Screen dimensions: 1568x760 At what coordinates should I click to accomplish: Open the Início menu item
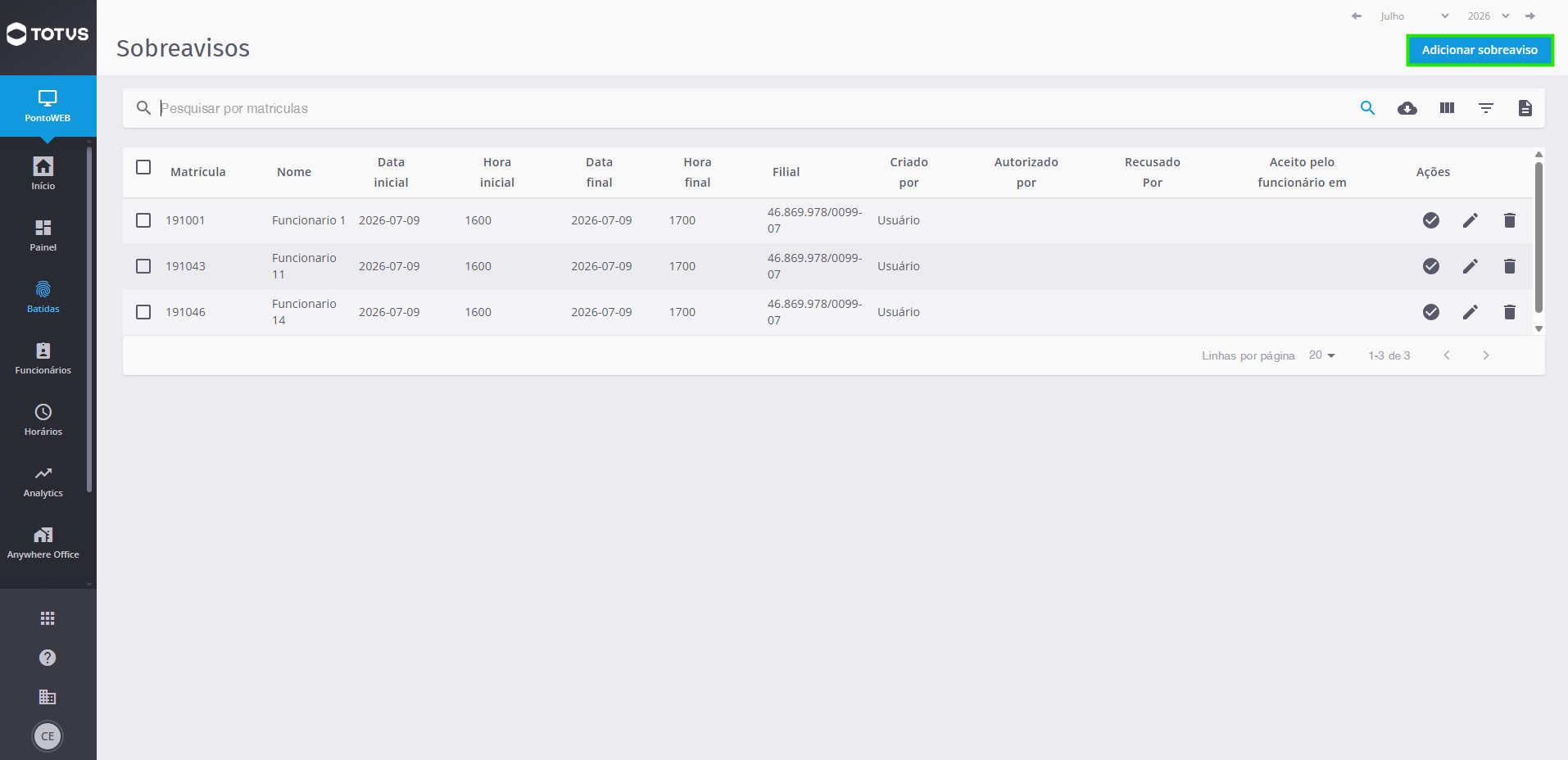point(43,174)
